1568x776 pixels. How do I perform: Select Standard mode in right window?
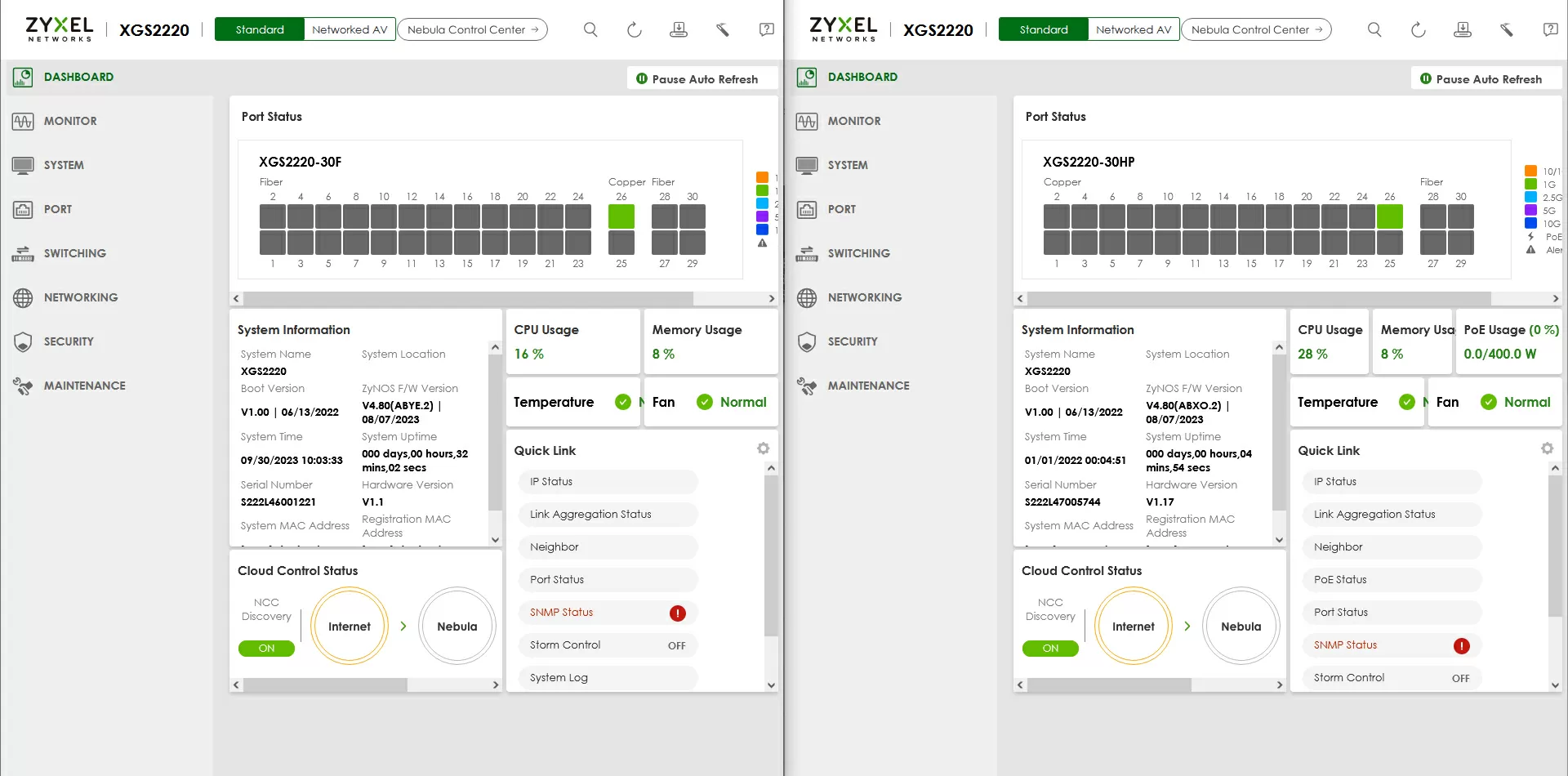tap(1044, 29)
